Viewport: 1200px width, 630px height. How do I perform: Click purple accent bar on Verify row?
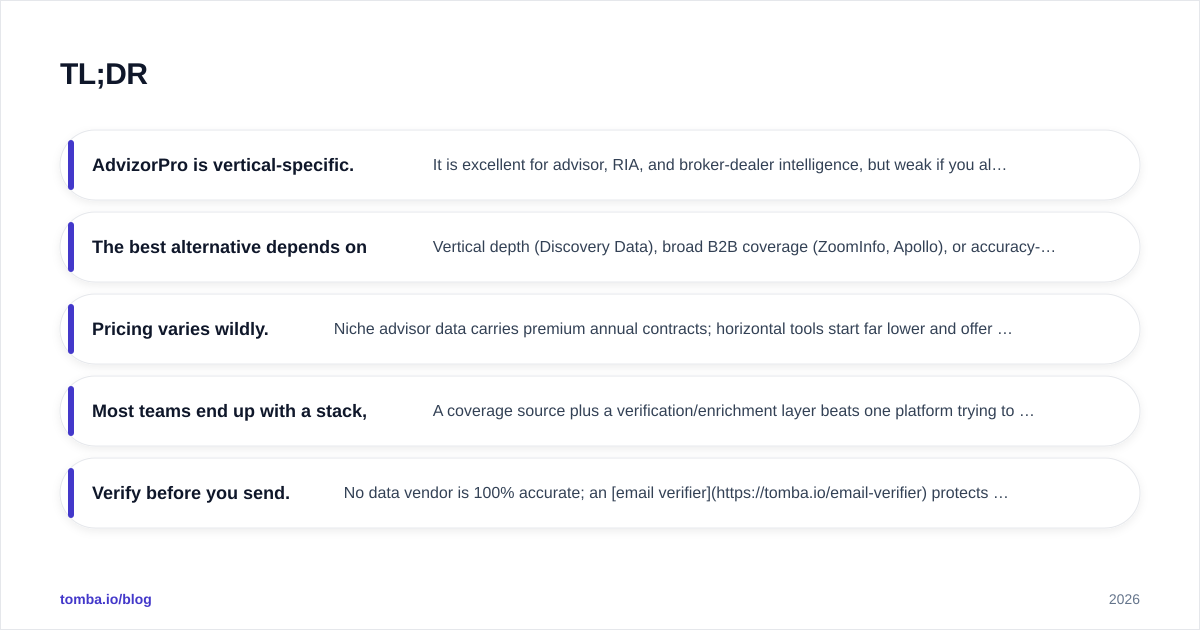71,493
